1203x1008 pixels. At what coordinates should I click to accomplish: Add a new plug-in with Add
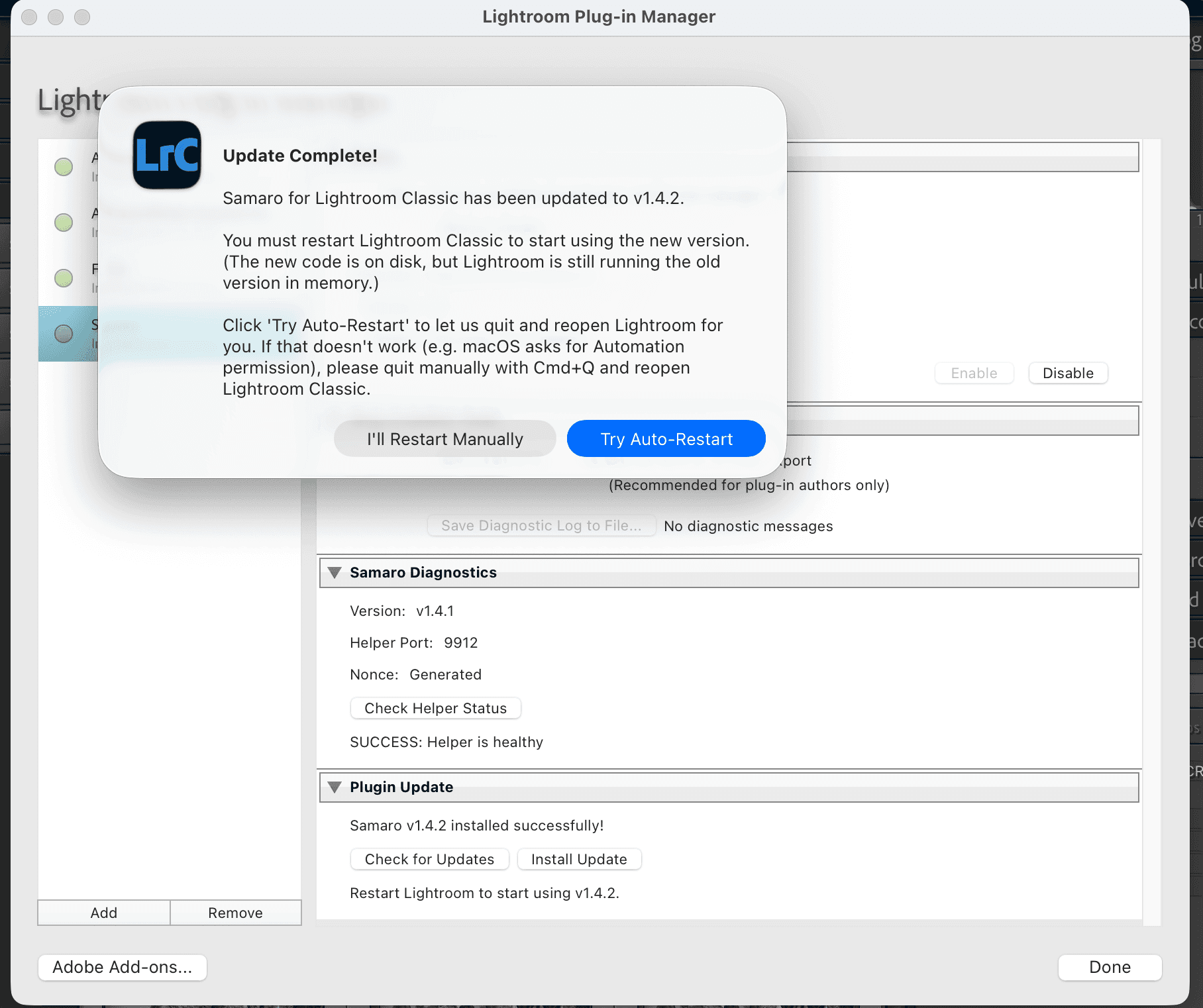[x=104, y=913]
